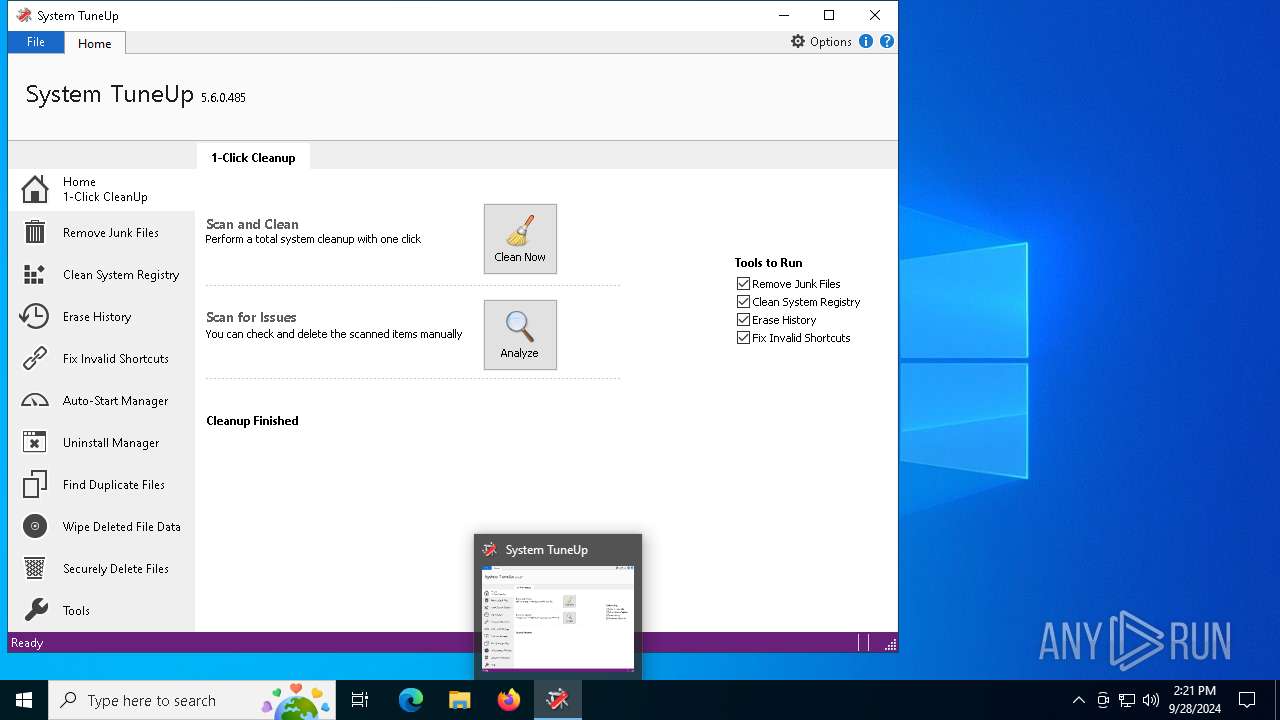Open network status tray icon
This screenshot has height=720, width=1280.
click(x=1127, y=700)
